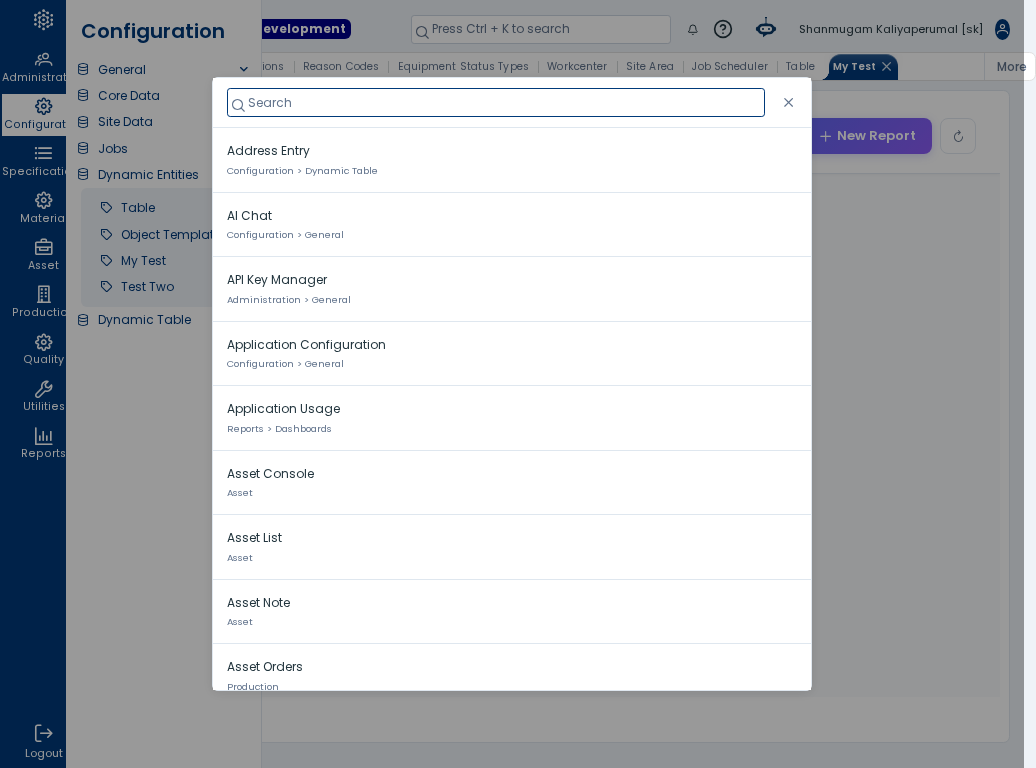Switch to the Reason Codes tab

341,66
